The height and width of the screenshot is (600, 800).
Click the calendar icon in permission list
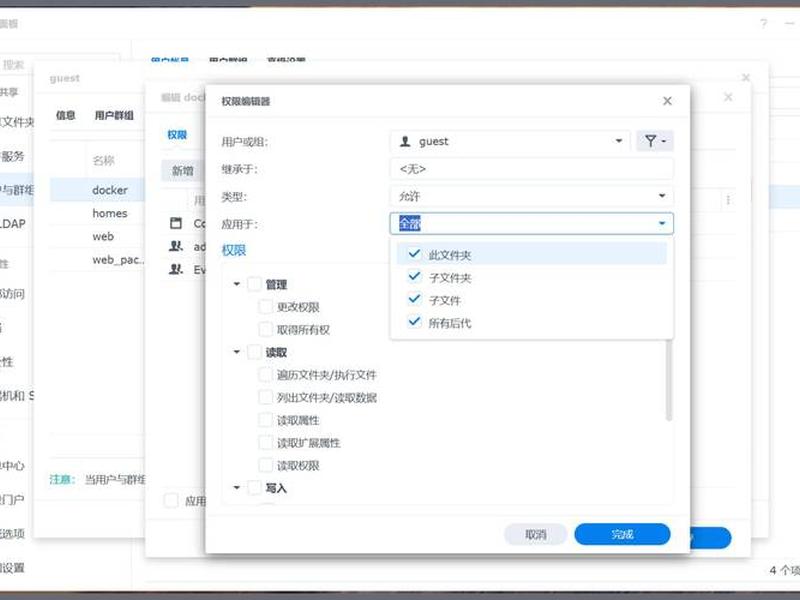(176, 223)
